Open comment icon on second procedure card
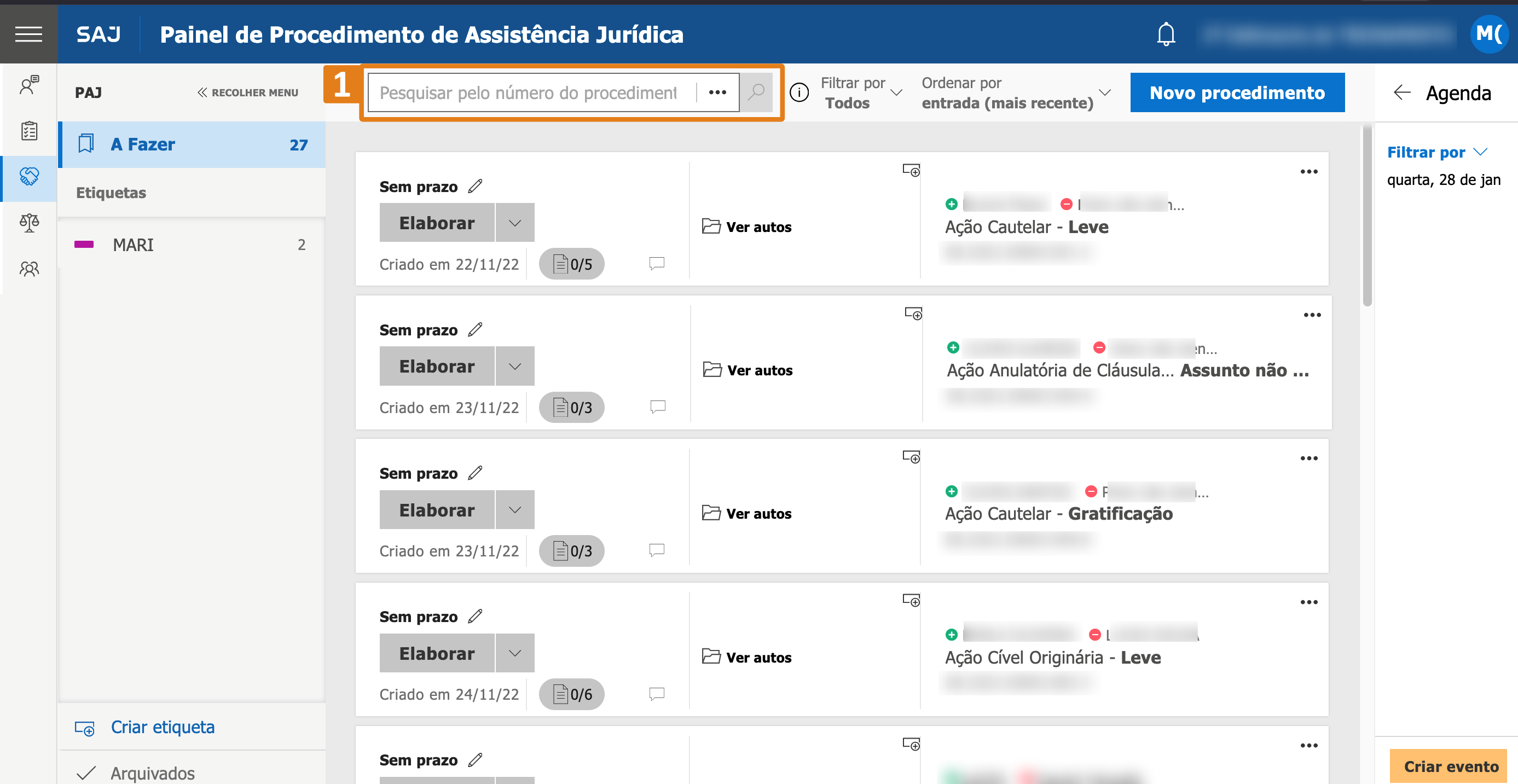 tap(657, 406)
